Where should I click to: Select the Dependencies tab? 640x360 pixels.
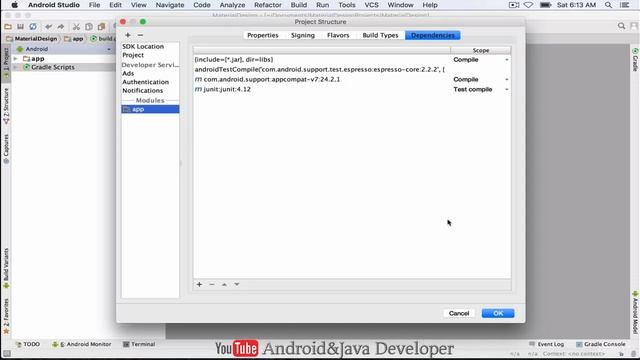point(433,35)
